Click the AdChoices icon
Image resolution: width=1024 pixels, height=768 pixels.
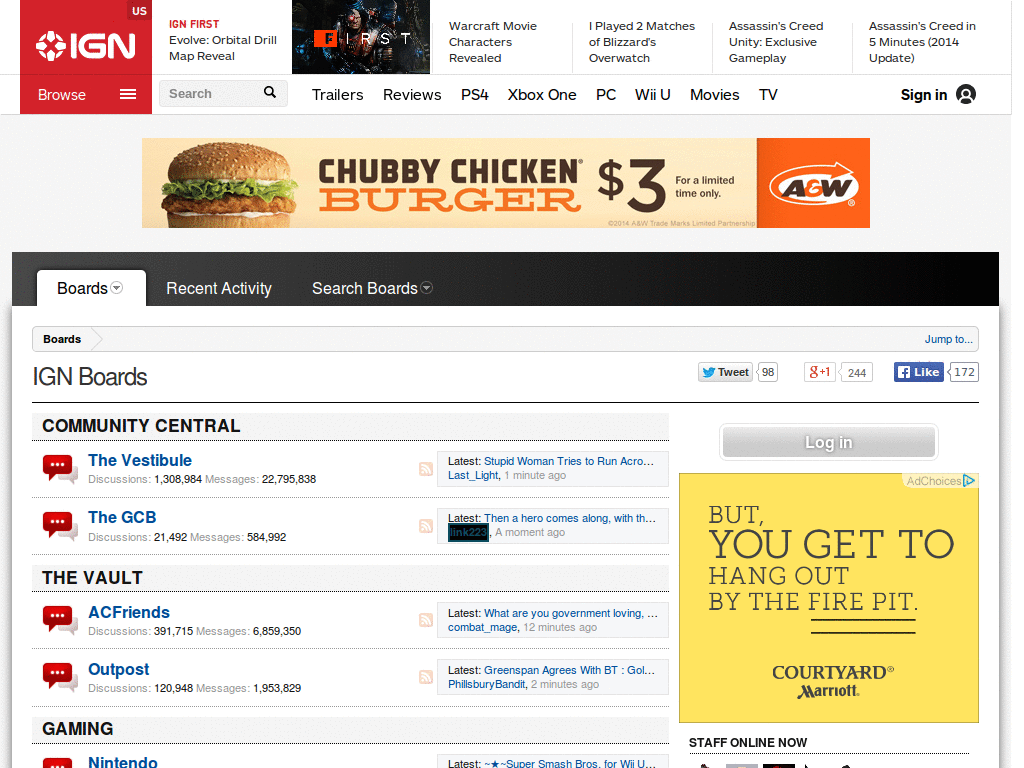969,481
